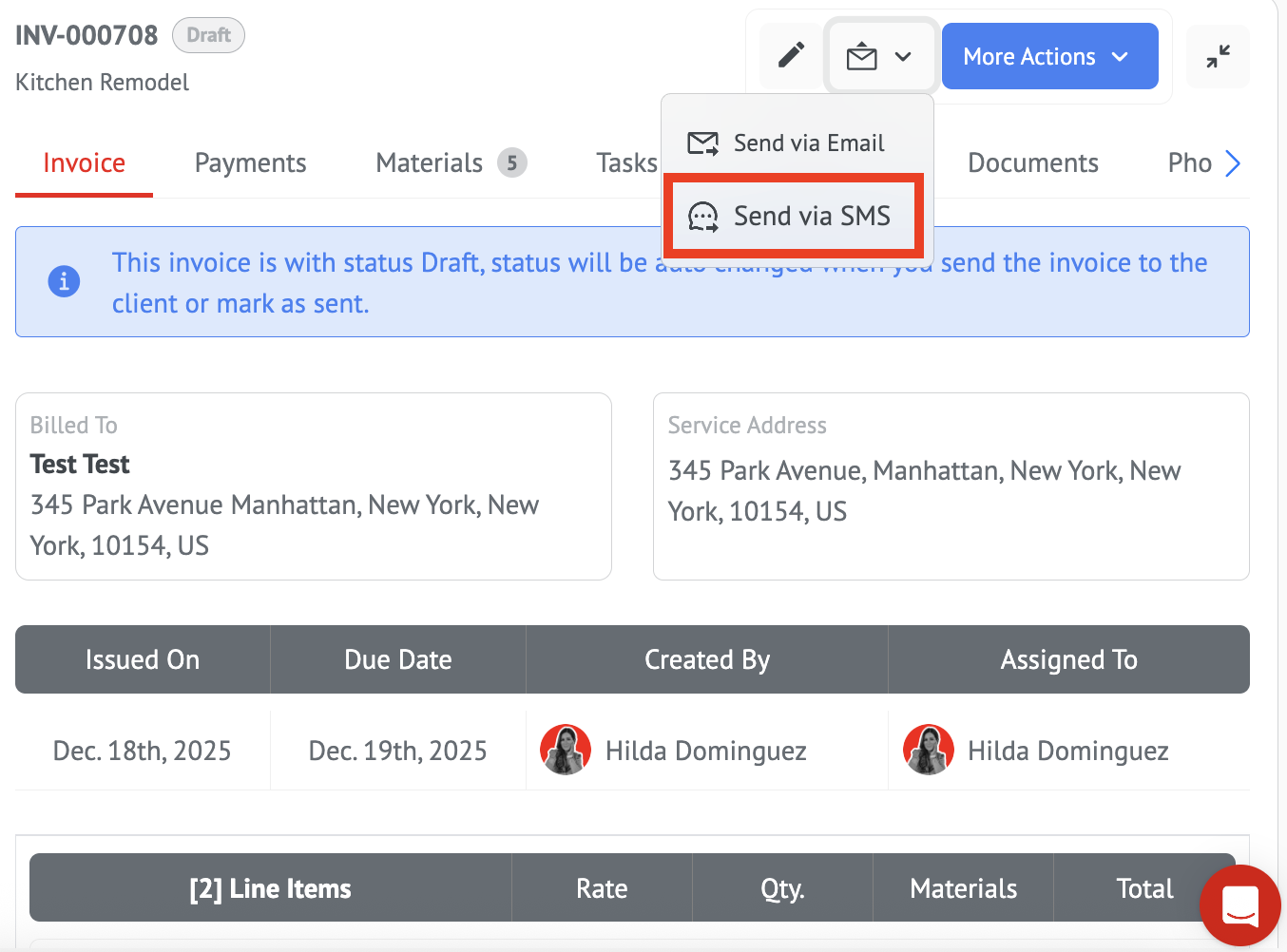
Task: Click the envelope send invoice icon
Action: (862, 57)
